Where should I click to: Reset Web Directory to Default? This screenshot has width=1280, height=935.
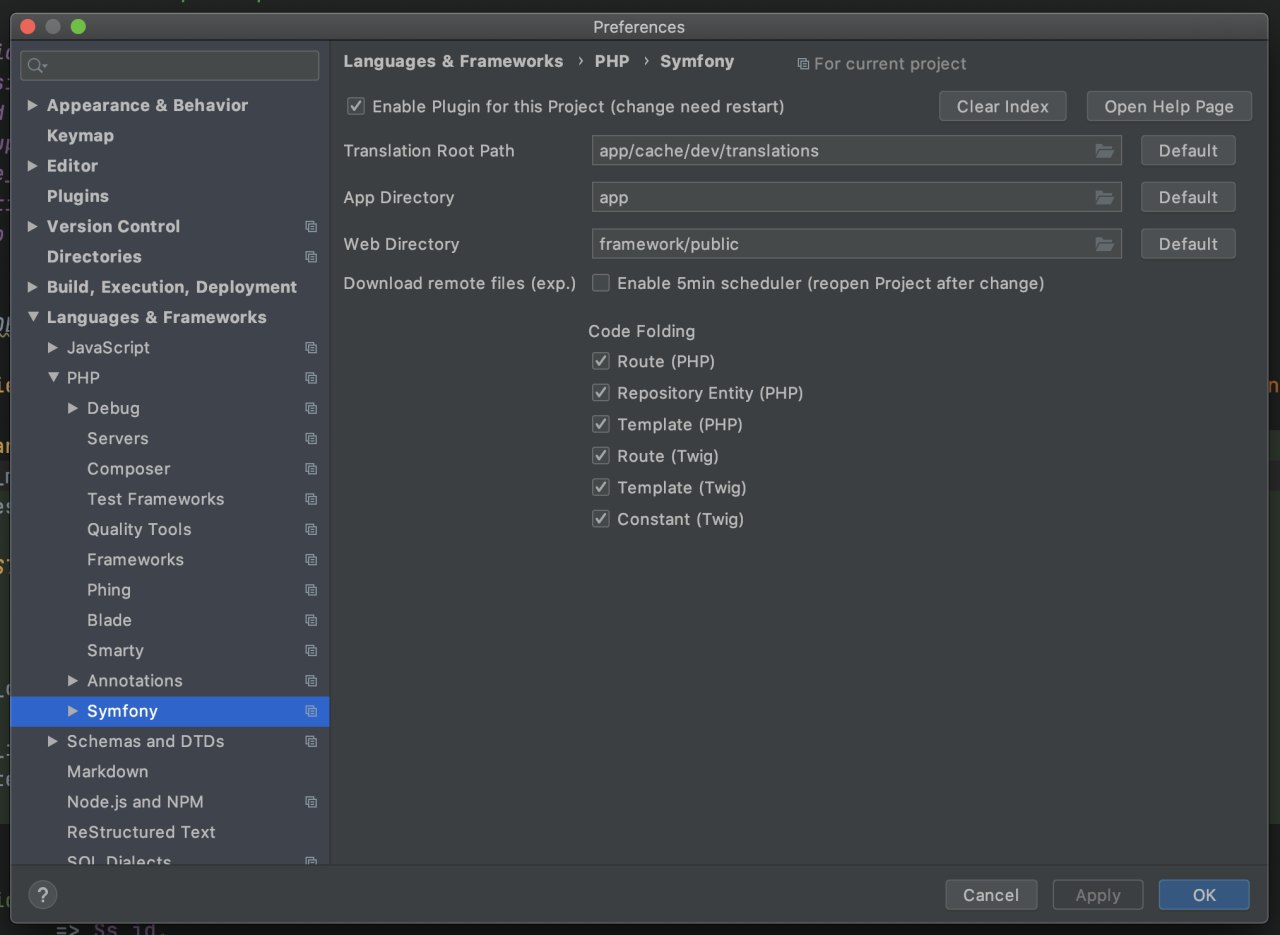[1188, 244]
